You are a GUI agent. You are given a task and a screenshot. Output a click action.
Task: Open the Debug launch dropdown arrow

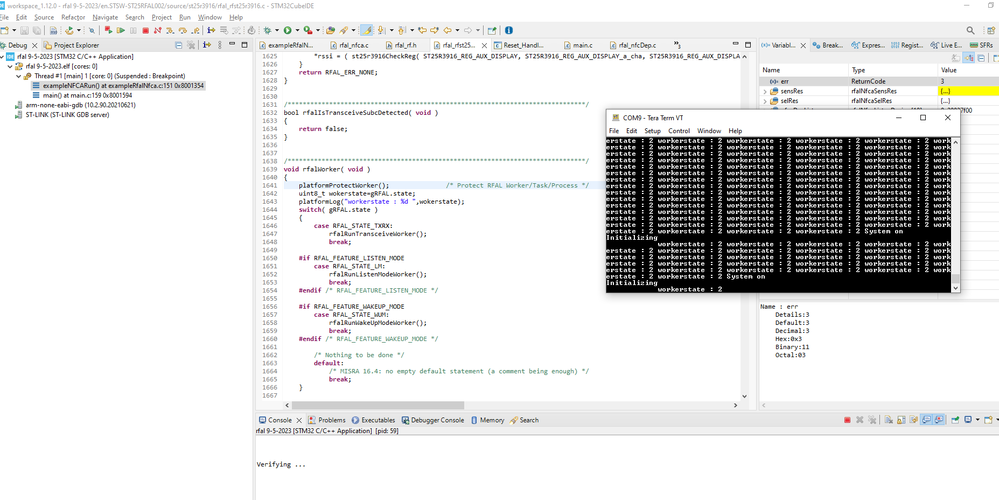(277, 30)
